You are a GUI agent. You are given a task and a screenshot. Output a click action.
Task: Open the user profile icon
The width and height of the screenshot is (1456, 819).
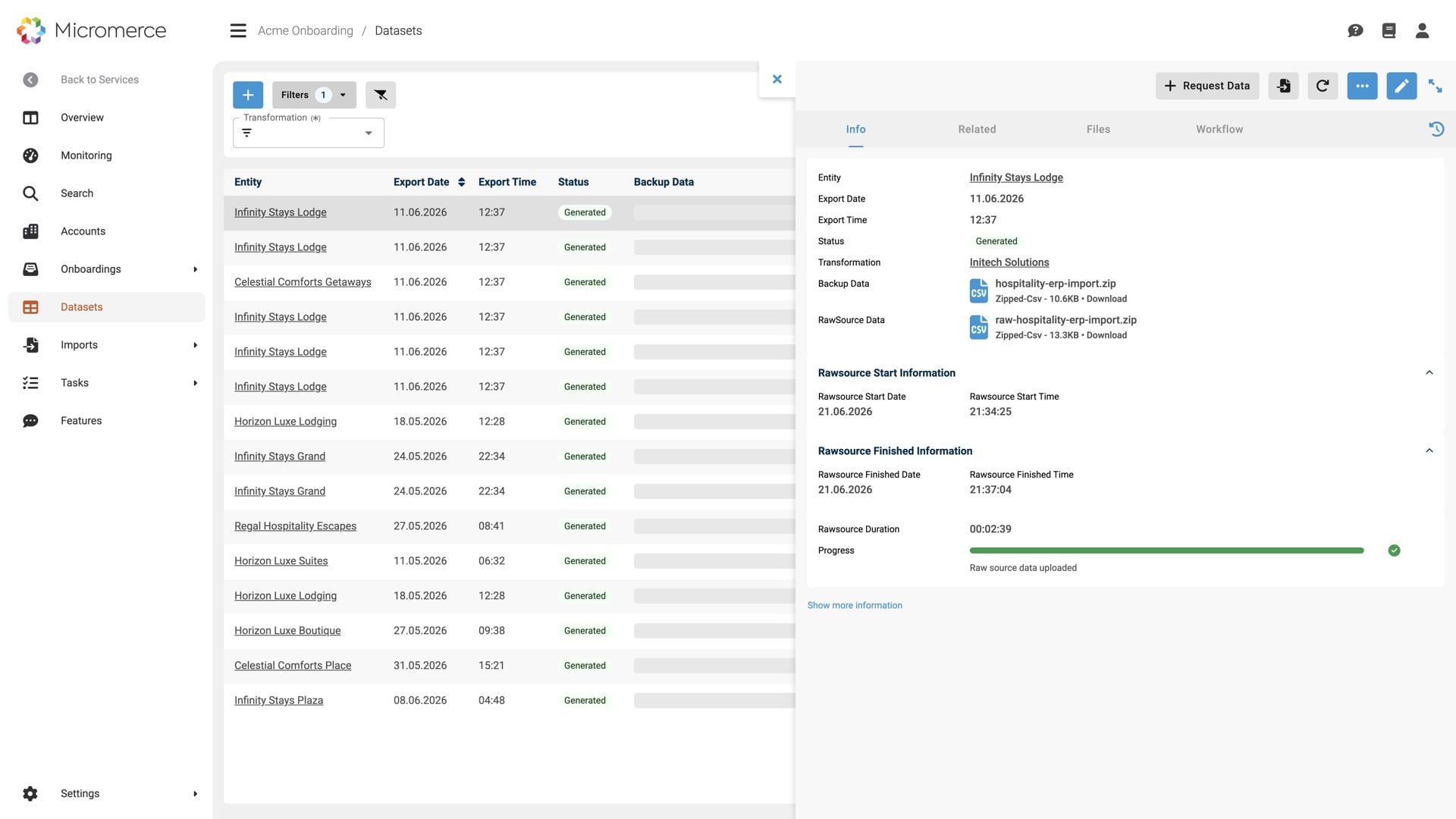click(1422, 31)
